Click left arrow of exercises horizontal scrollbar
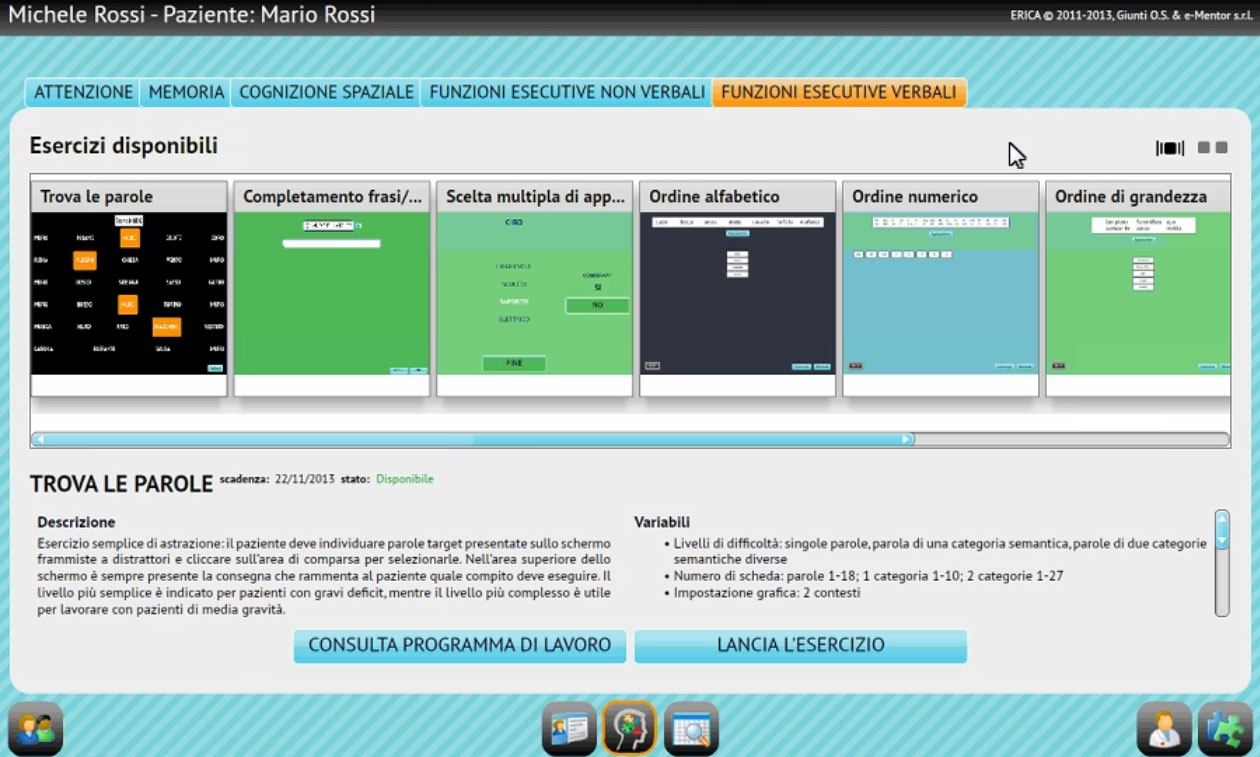 (x=39, y=439)
